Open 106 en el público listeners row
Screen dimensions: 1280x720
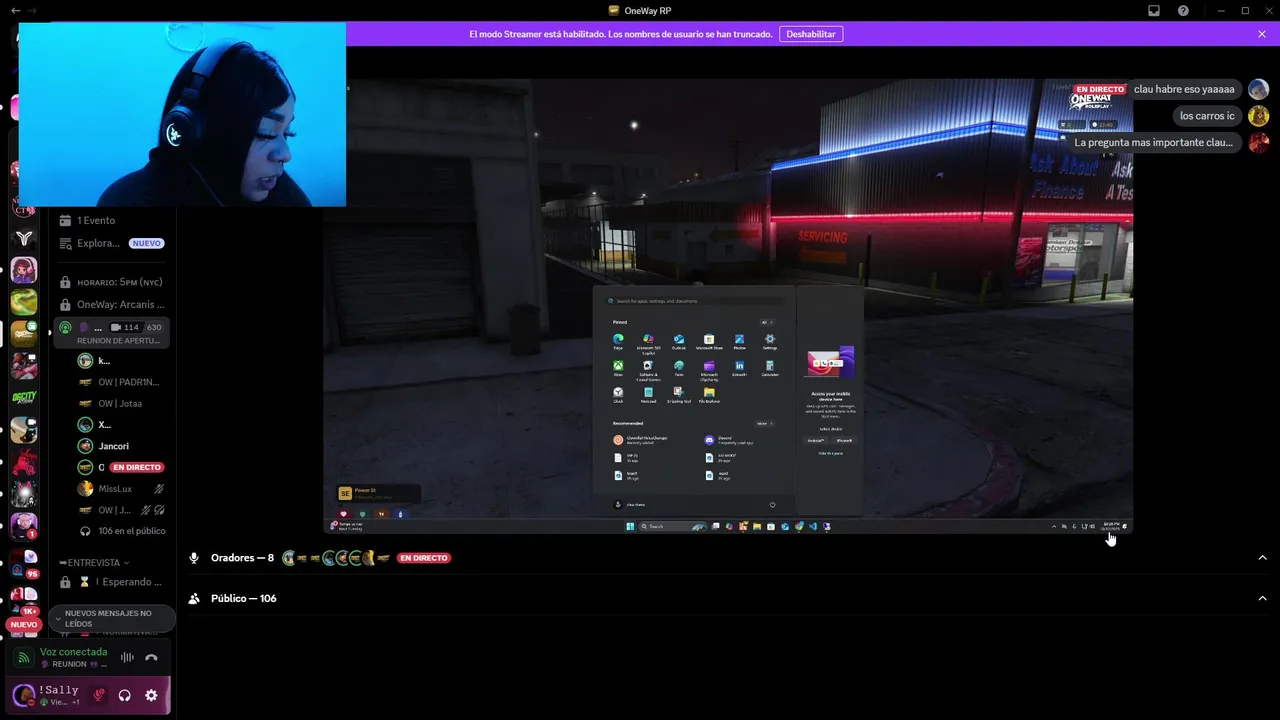[x=121, y=531]
